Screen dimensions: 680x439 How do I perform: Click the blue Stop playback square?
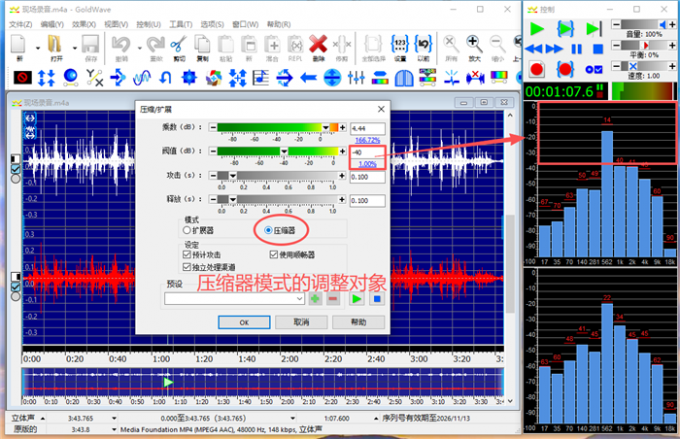point(598,48)
